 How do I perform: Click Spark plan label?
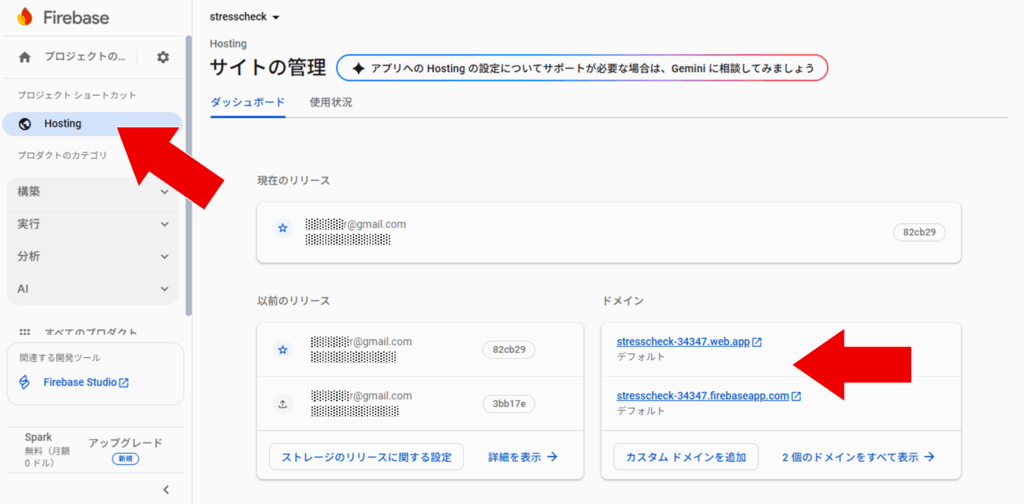(38, 437)
